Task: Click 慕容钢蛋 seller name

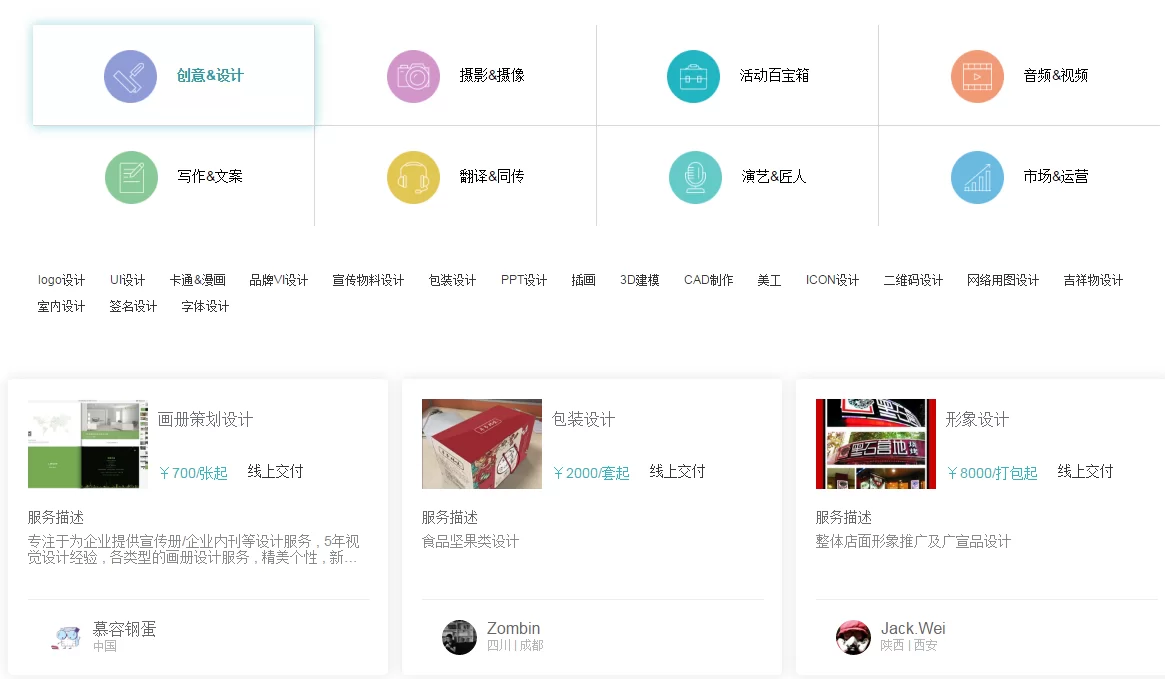Action: [x=124, y=629]
